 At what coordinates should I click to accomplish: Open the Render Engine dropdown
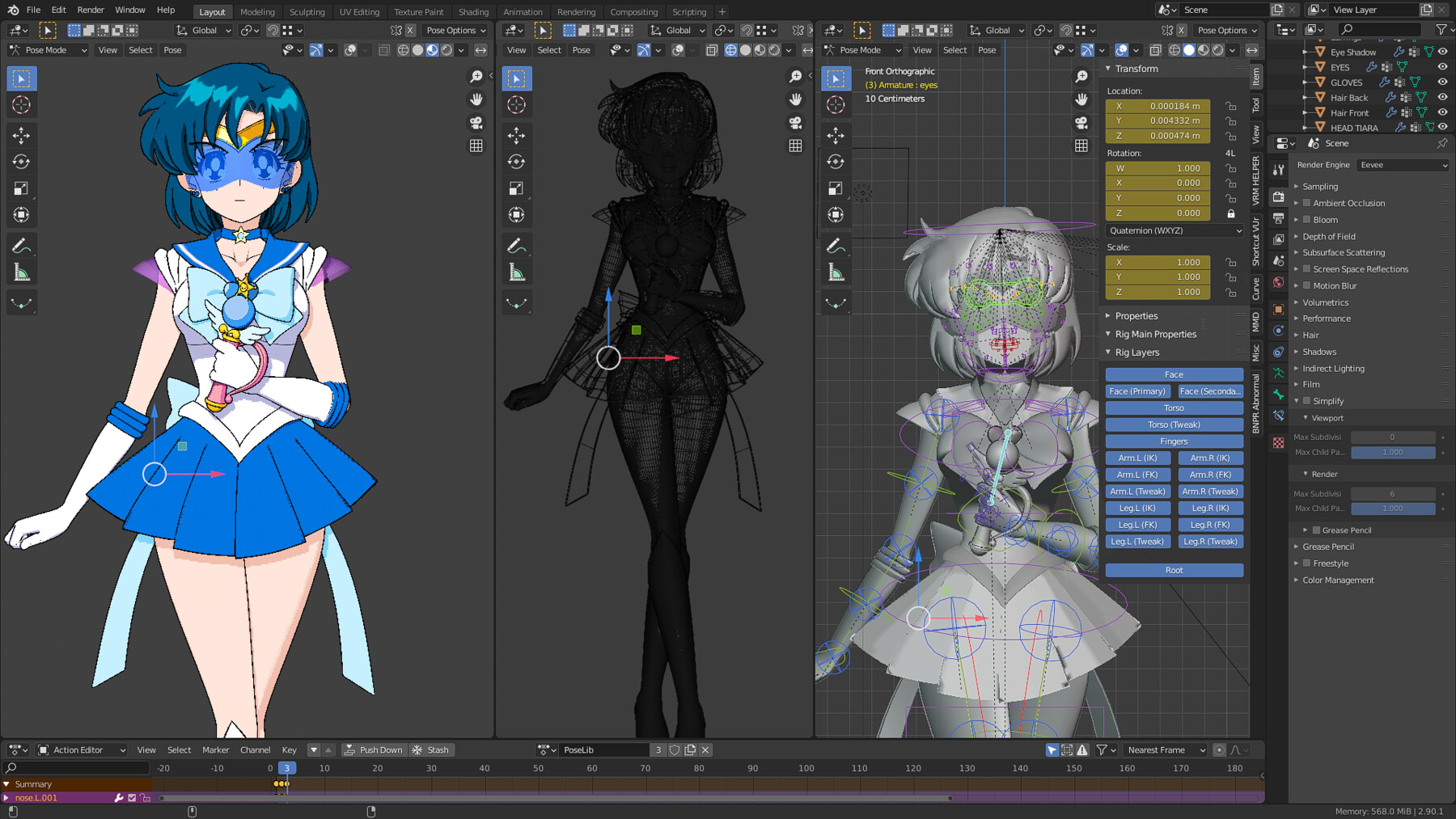point(1403,165)
